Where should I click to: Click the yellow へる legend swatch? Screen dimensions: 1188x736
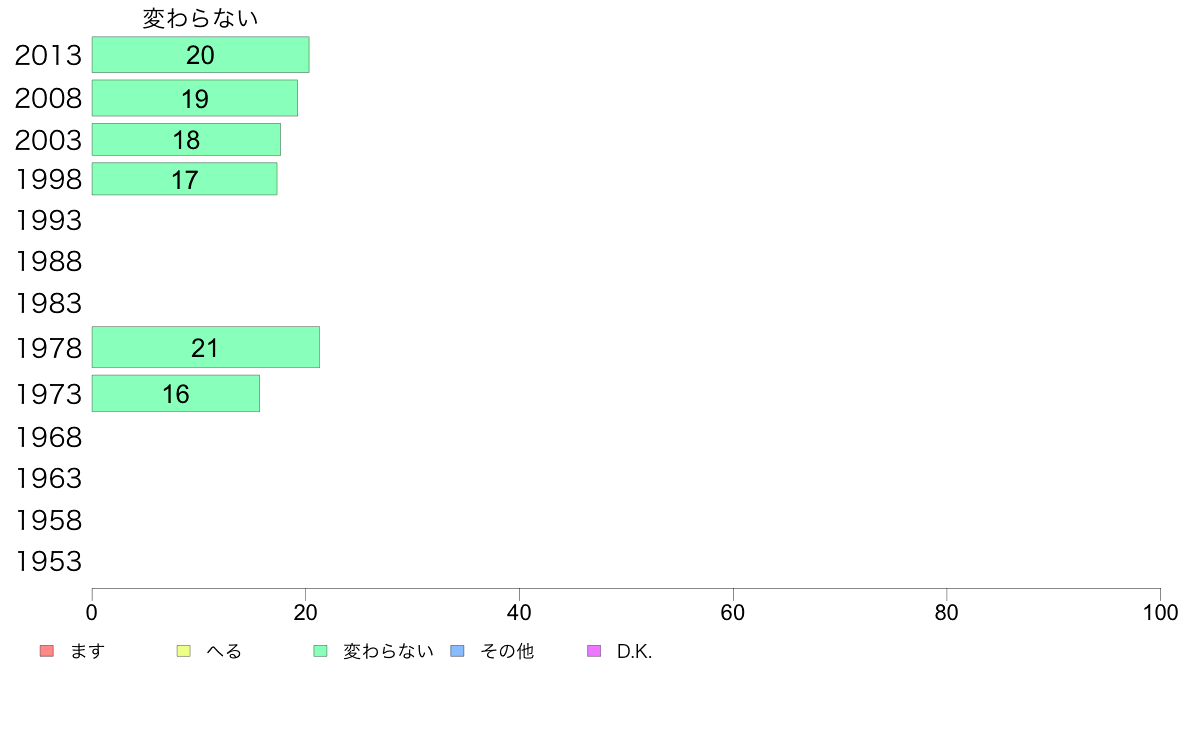pyautogui.click(x=183, y=651)
